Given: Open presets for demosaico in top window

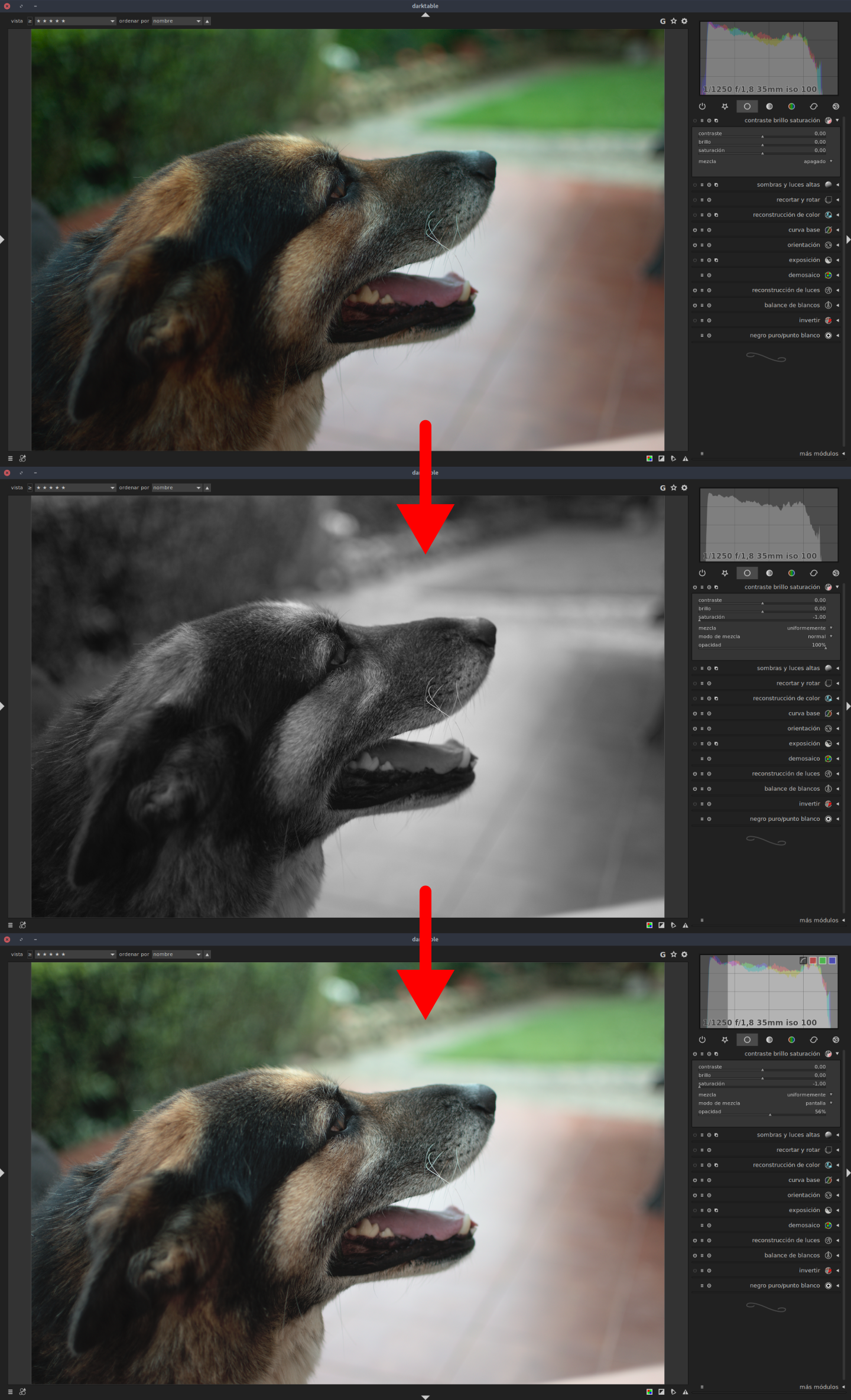Looking at the screenshot, I should (702, 275).
